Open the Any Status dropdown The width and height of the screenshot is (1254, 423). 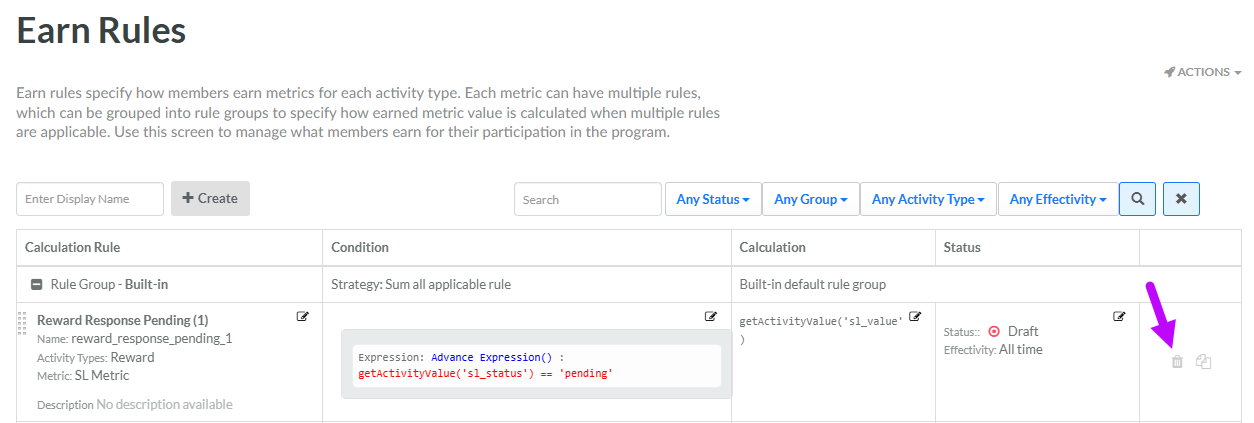pos(713,199)
